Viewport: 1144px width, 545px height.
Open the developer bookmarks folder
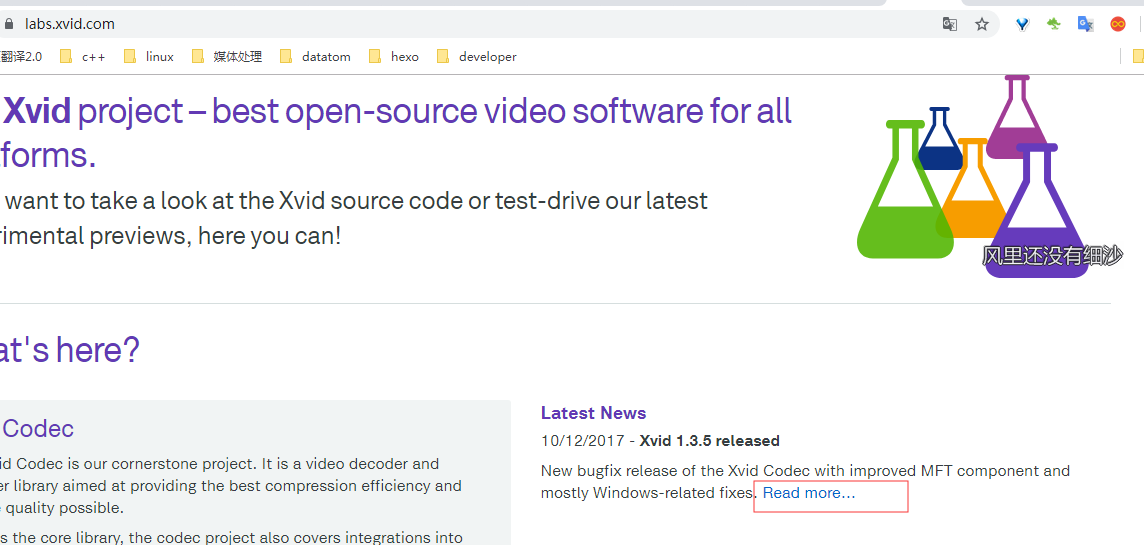pyautogui.click(x=476, y=56)
